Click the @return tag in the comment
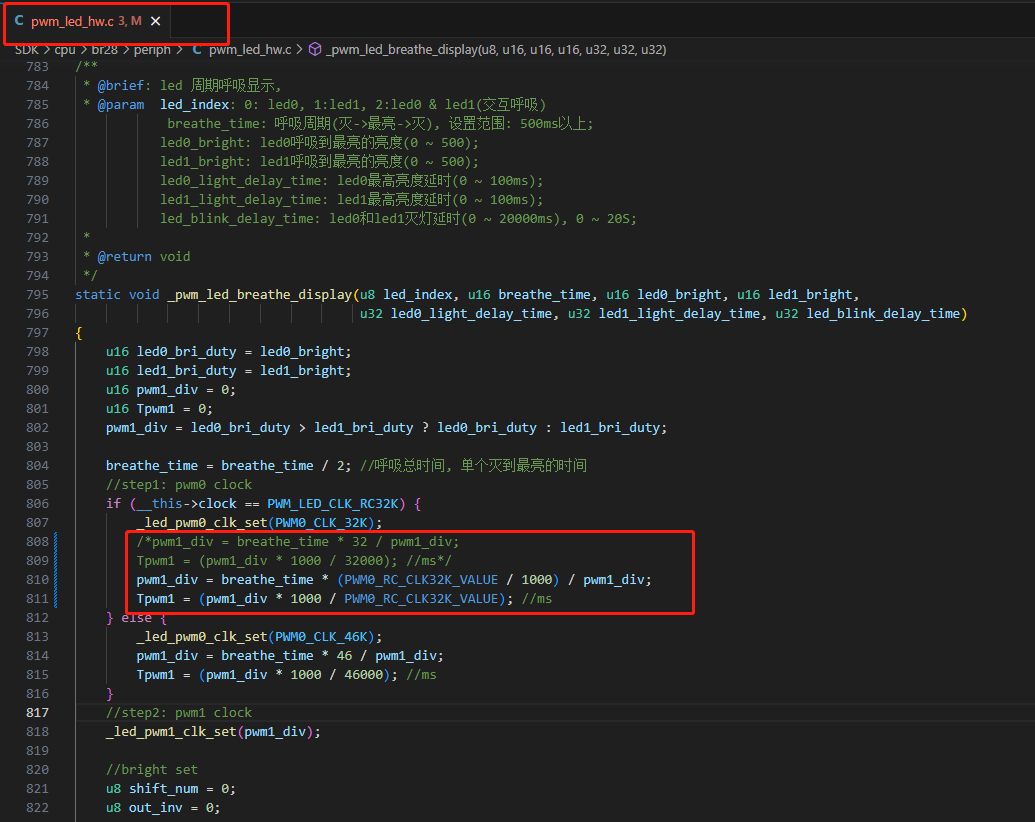This screenshot has height=822, width=1035. pos(125,257)
